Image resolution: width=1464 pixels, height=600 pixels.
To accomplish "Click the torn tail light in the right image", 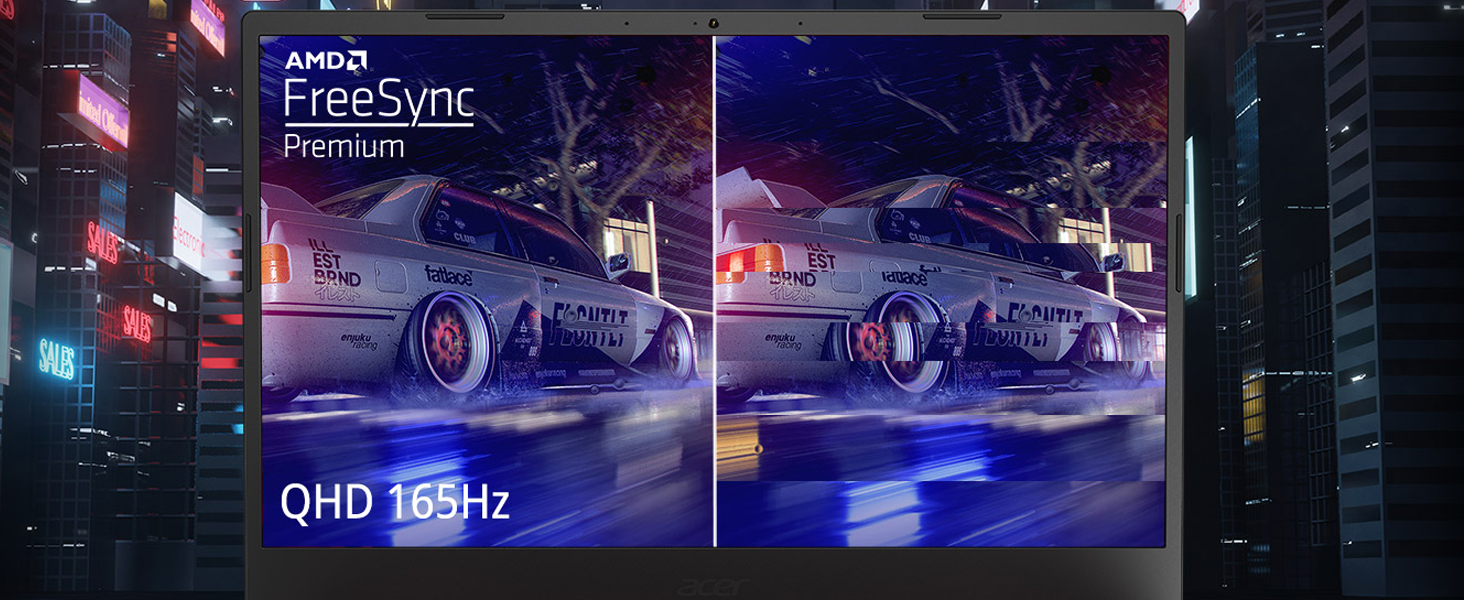I will tap(749, 262).
